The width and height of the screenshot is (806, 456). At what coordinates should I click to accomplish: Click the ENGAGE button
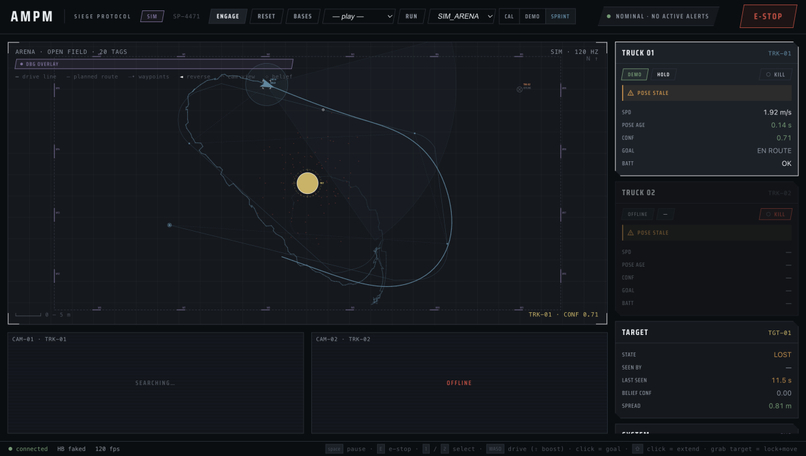(x=228, y=16)
